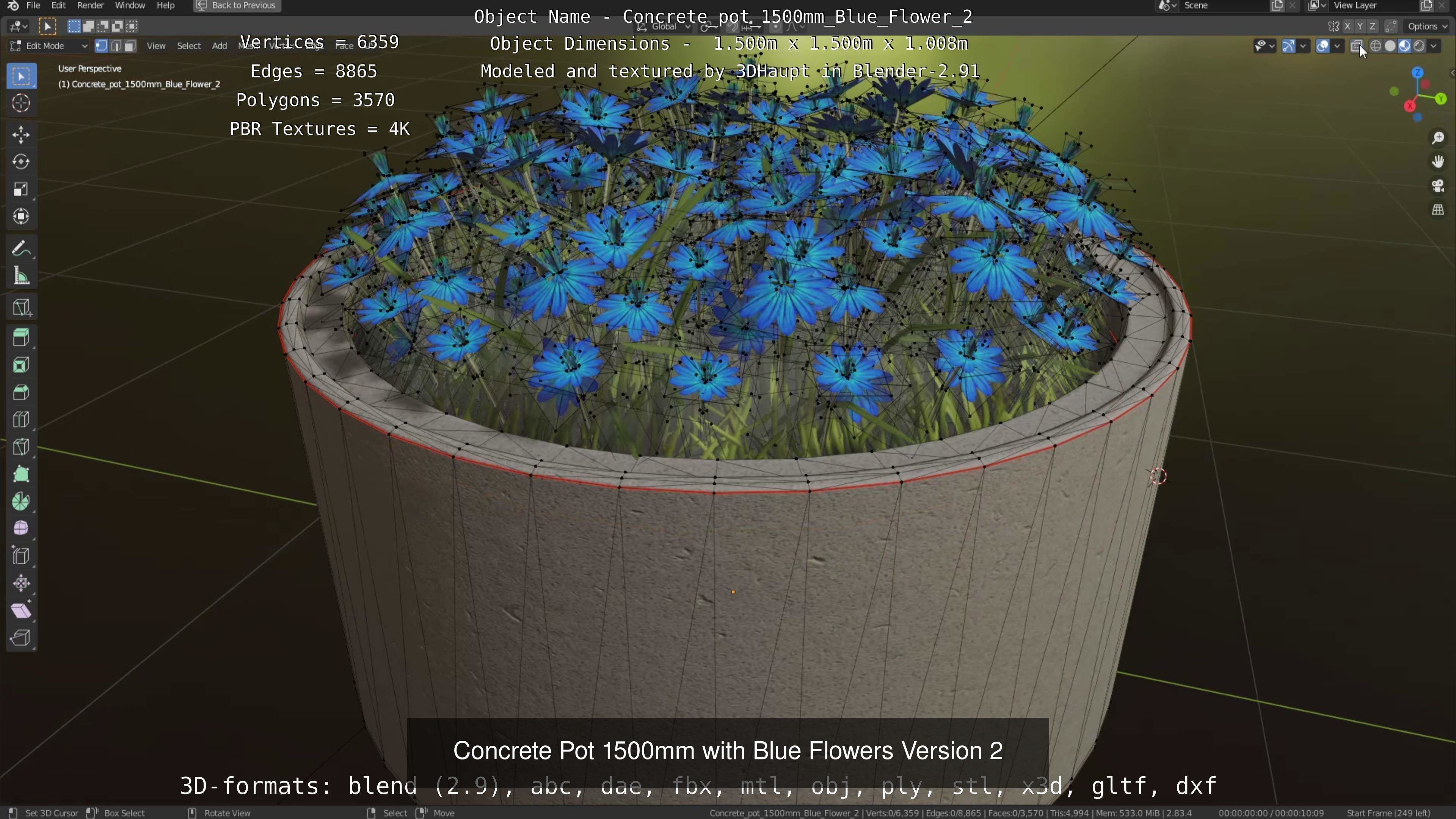Toggle Z axis mesh mirror
This screenshot has width=1456, height=819.
click(1372, 26)
